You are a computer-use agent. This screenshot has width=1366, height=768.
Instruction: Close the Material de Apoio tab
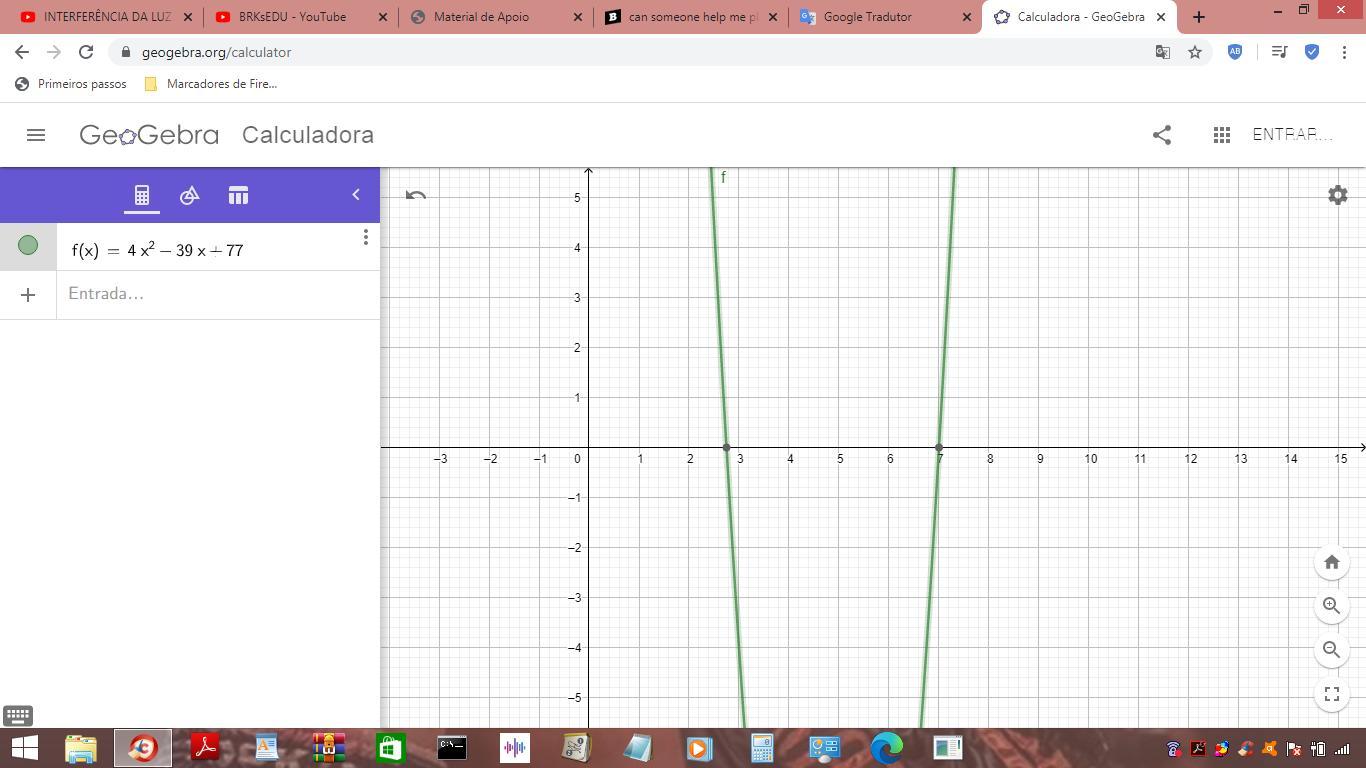click(x=578, y=17)
